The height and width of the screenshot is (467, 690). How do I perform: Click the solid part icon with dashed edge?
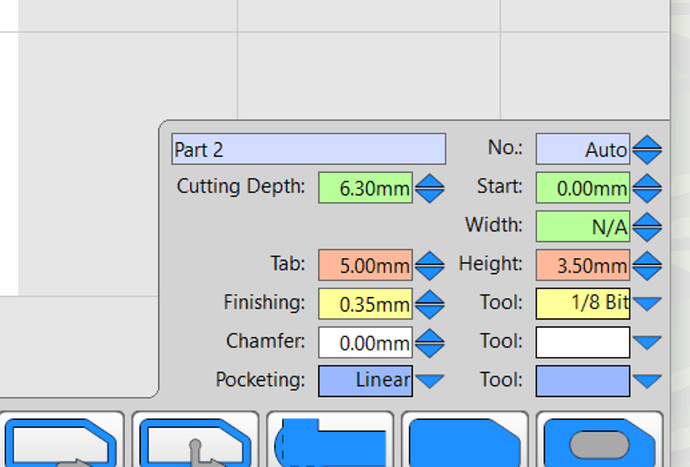click(x=331, y=440)
